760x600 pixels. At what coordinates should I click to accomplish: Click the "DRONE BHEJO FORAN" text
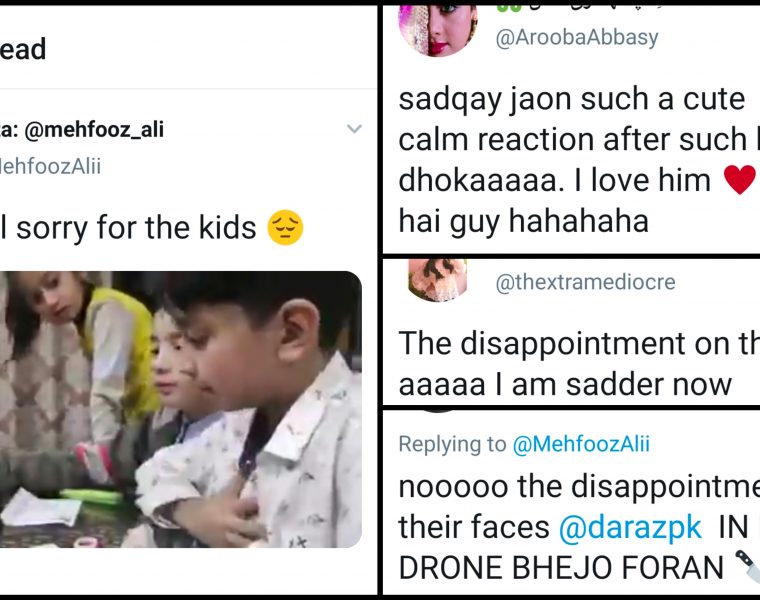click(x=560, y=567)
